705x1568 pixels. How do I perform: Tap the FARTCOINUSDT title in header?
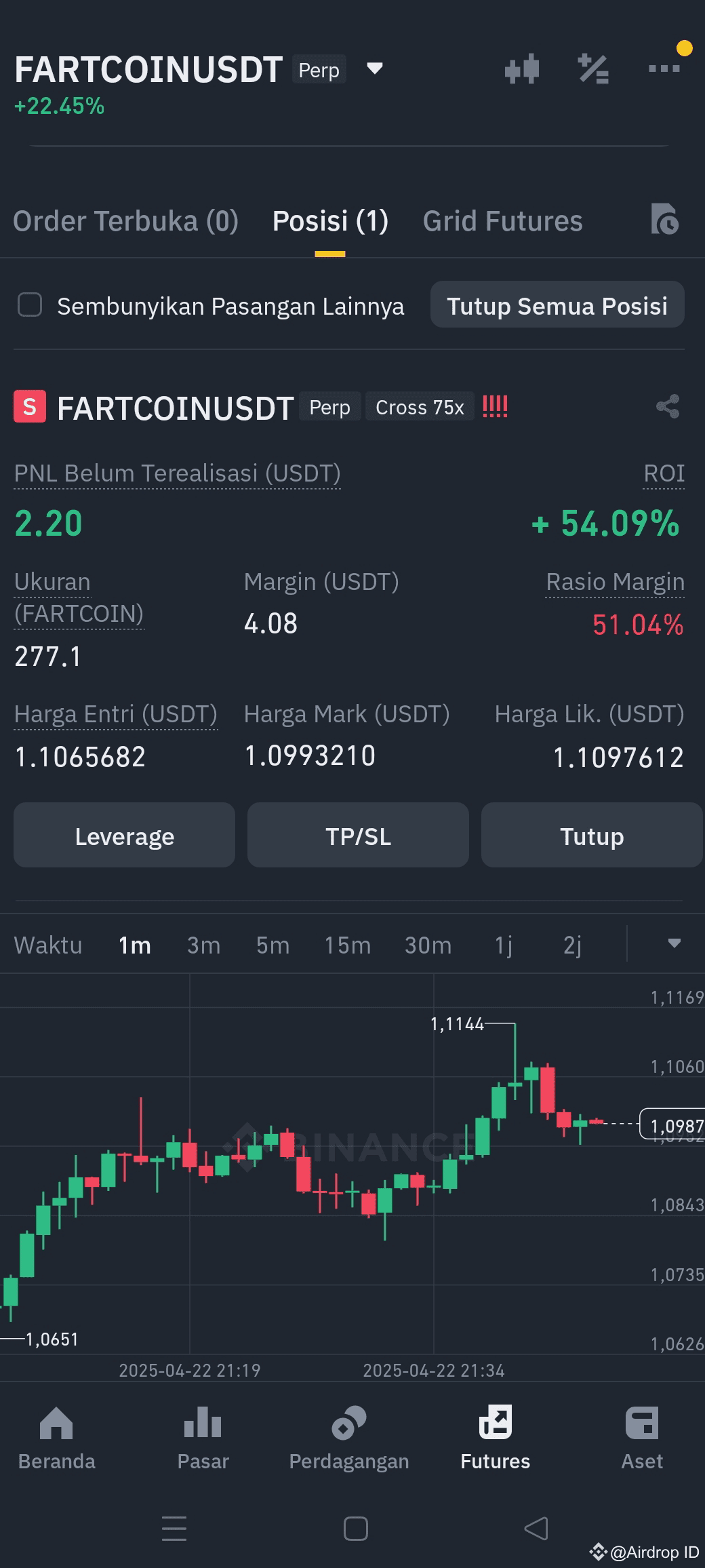148,69
